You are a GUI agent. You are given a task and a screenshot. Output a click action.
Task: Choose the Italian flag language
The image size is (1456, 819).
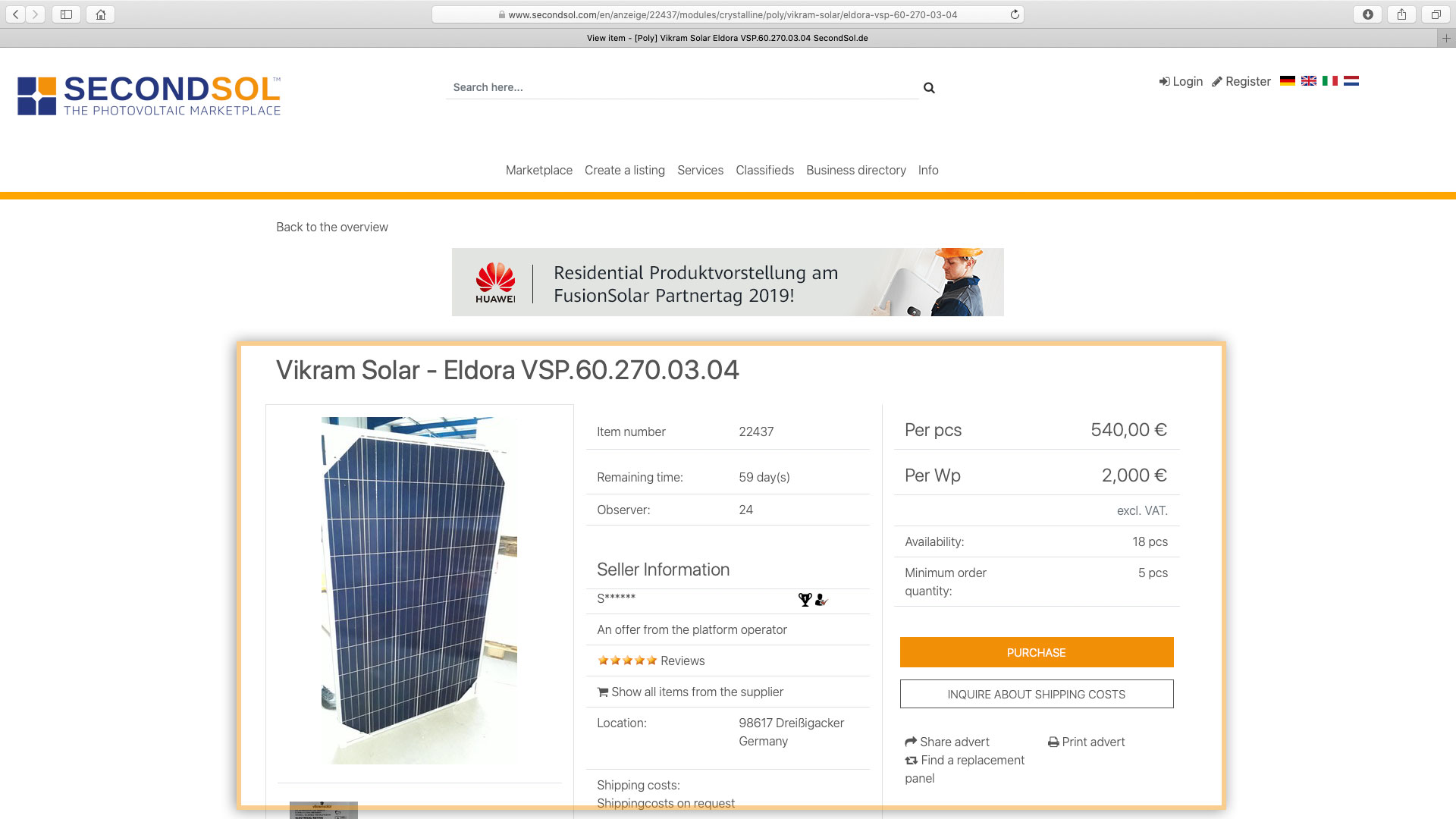click(1329, 81)
